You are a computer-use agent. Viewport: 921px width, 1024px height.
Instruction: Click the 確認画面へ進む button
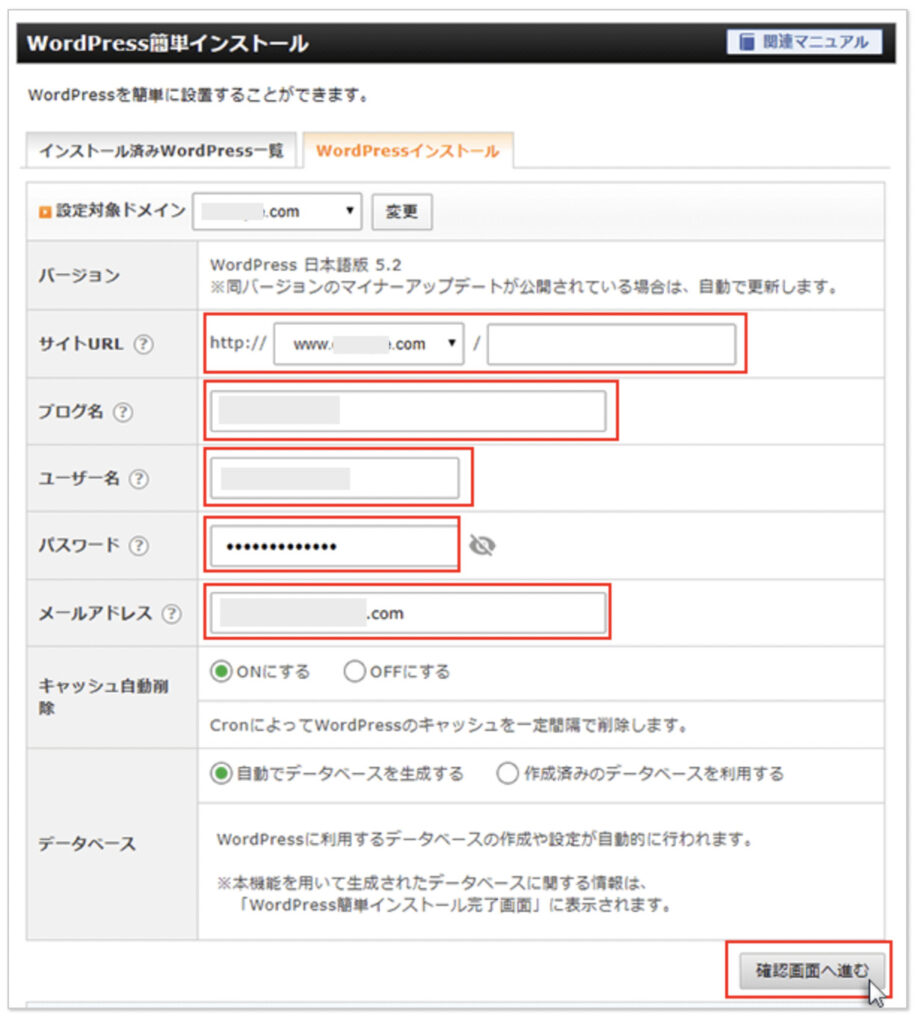[812, 970]
